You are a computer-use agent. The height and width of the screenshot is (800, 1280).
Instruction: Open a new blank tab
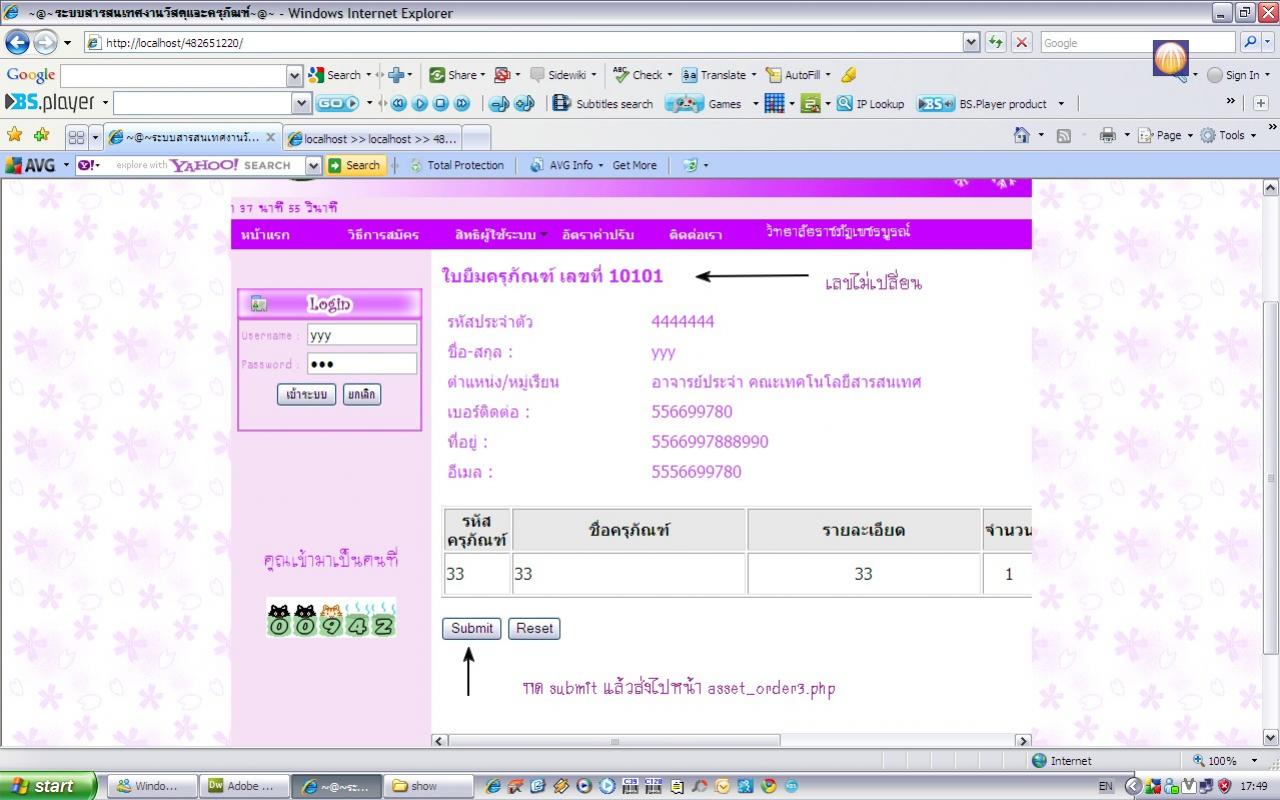(477, 138)
